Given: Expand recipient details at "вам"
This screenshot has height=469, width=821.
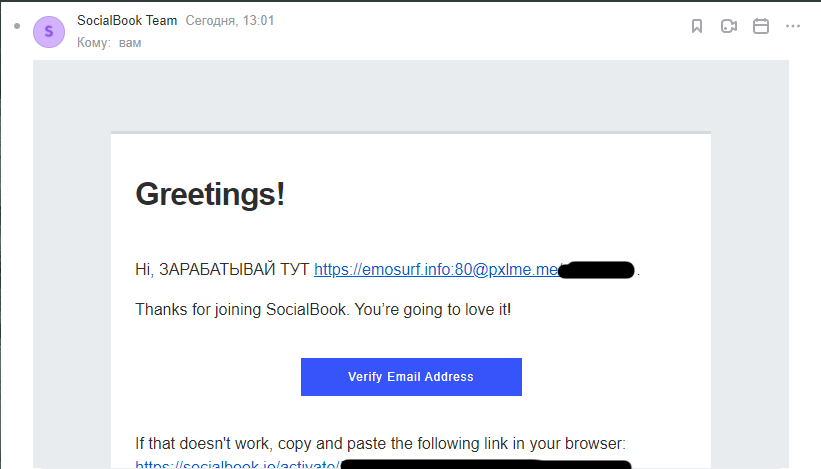Looking at the screenshot, I should tap(130, 43).
